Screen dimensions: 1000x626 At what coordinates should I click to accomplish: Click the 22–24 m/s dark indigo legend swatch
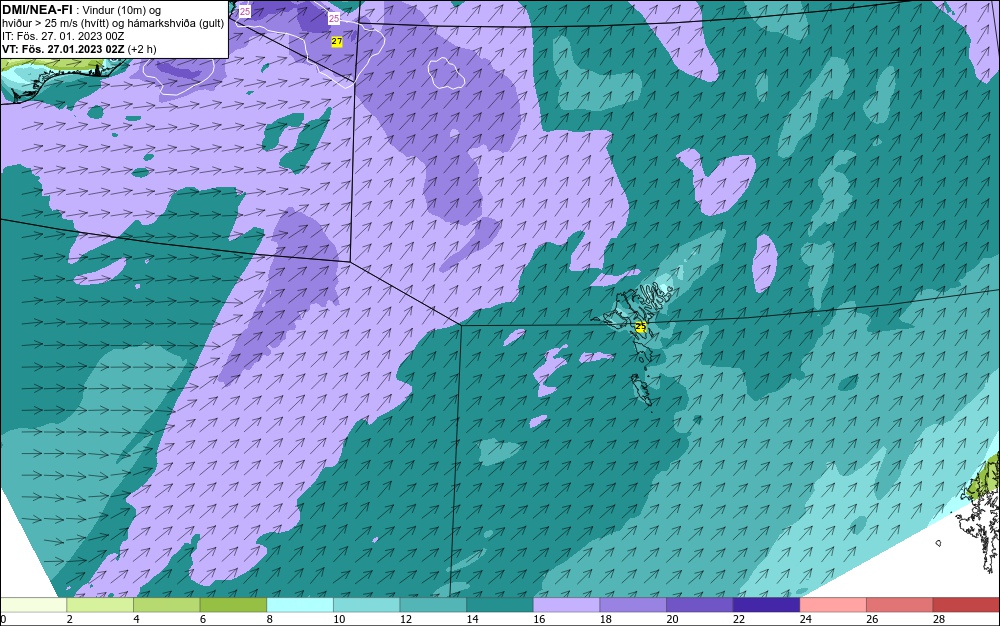coord(766,604)
